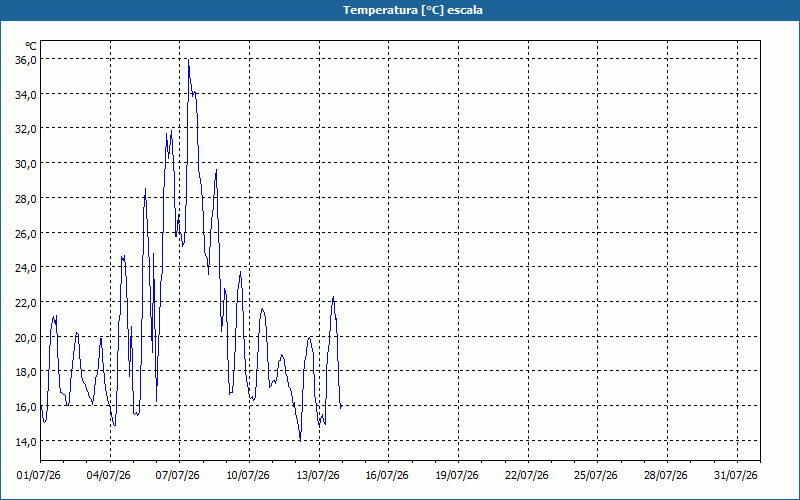This screenshot has width=800, height=500.
Task: Click the 31/07/26 date label
Action: click(735, 476)
